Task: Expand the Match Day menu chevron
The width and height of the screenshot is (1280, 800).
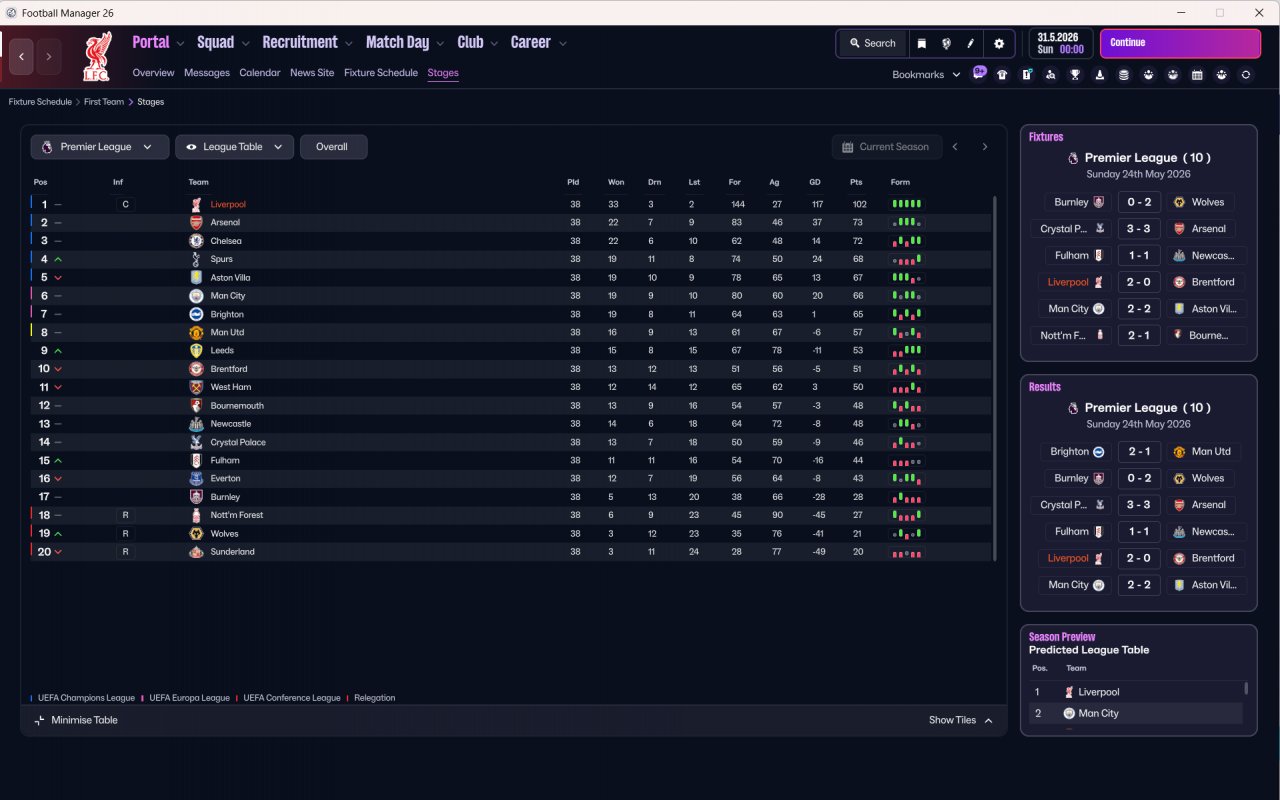Action: click(x=440, y=44)
